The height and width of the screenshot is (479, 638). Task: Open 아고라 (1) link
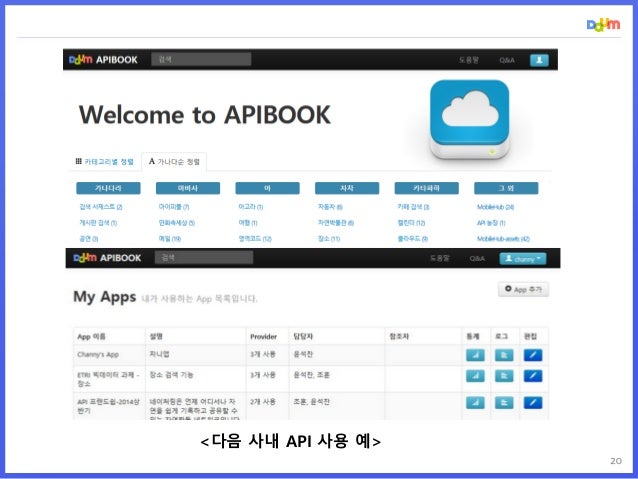(x=251, y=207)
